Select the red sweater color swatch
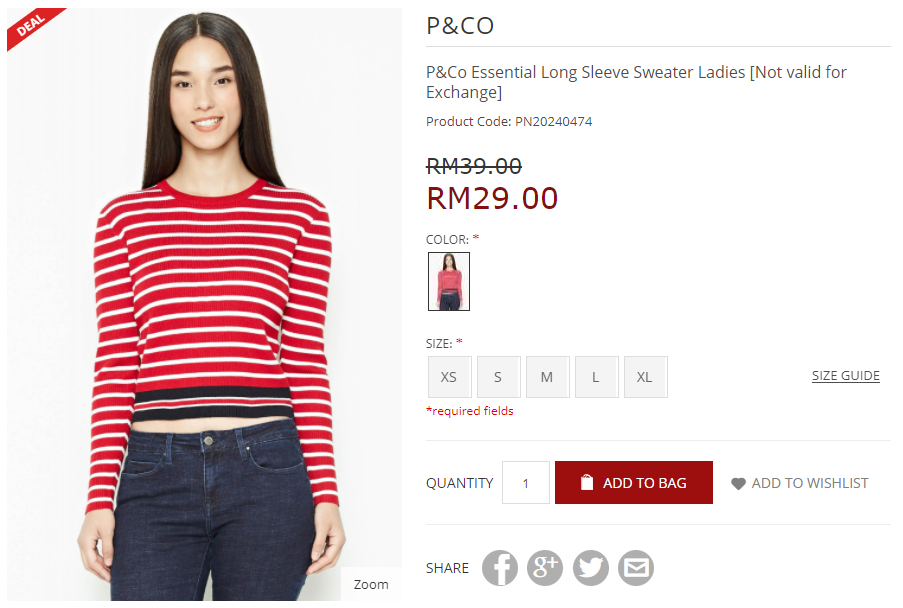The image size is (903, 608). 449,282
